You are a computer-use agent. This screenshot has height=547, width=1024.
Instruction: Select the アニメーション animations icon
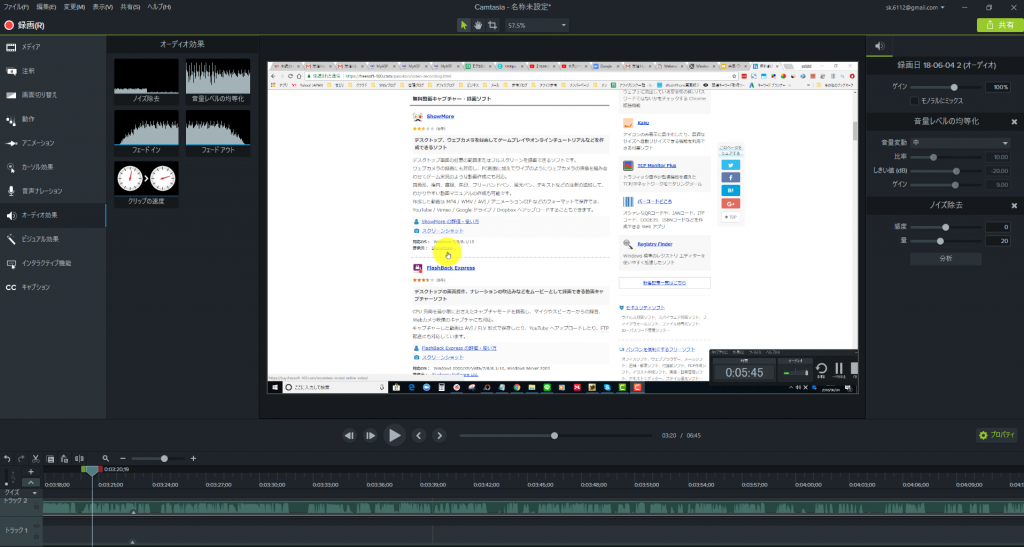[11, 143]
